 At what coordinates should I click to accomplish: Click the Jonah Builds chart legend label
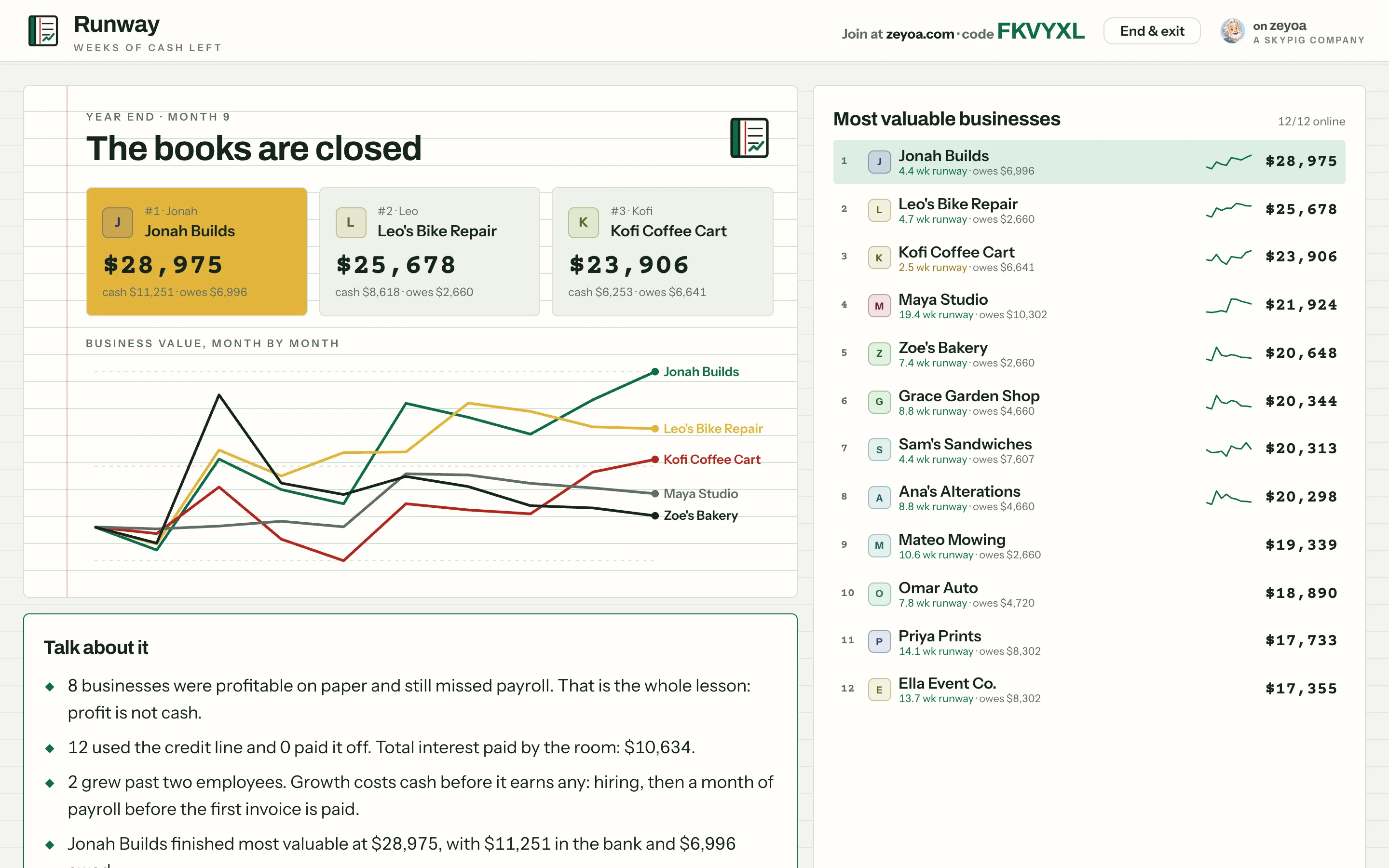[x=701, y=372]
